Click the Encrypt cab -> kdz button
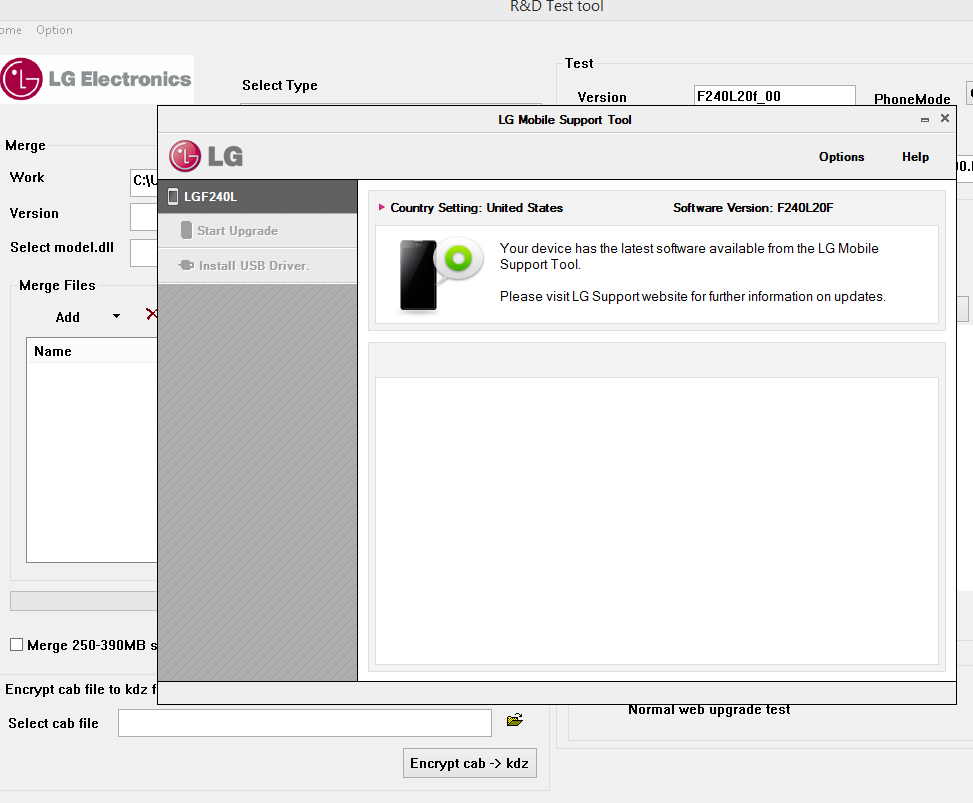The image size is (973, 803). click(470, 763)
